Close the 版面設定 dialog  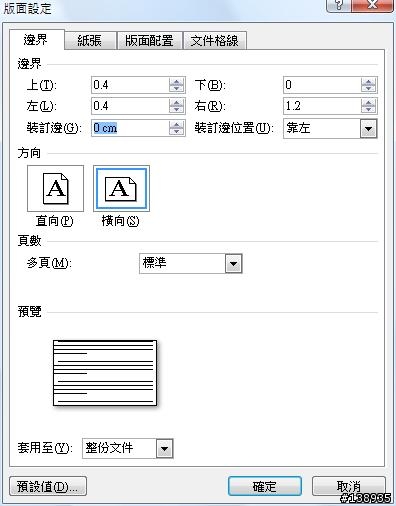[x=372, y=5]
